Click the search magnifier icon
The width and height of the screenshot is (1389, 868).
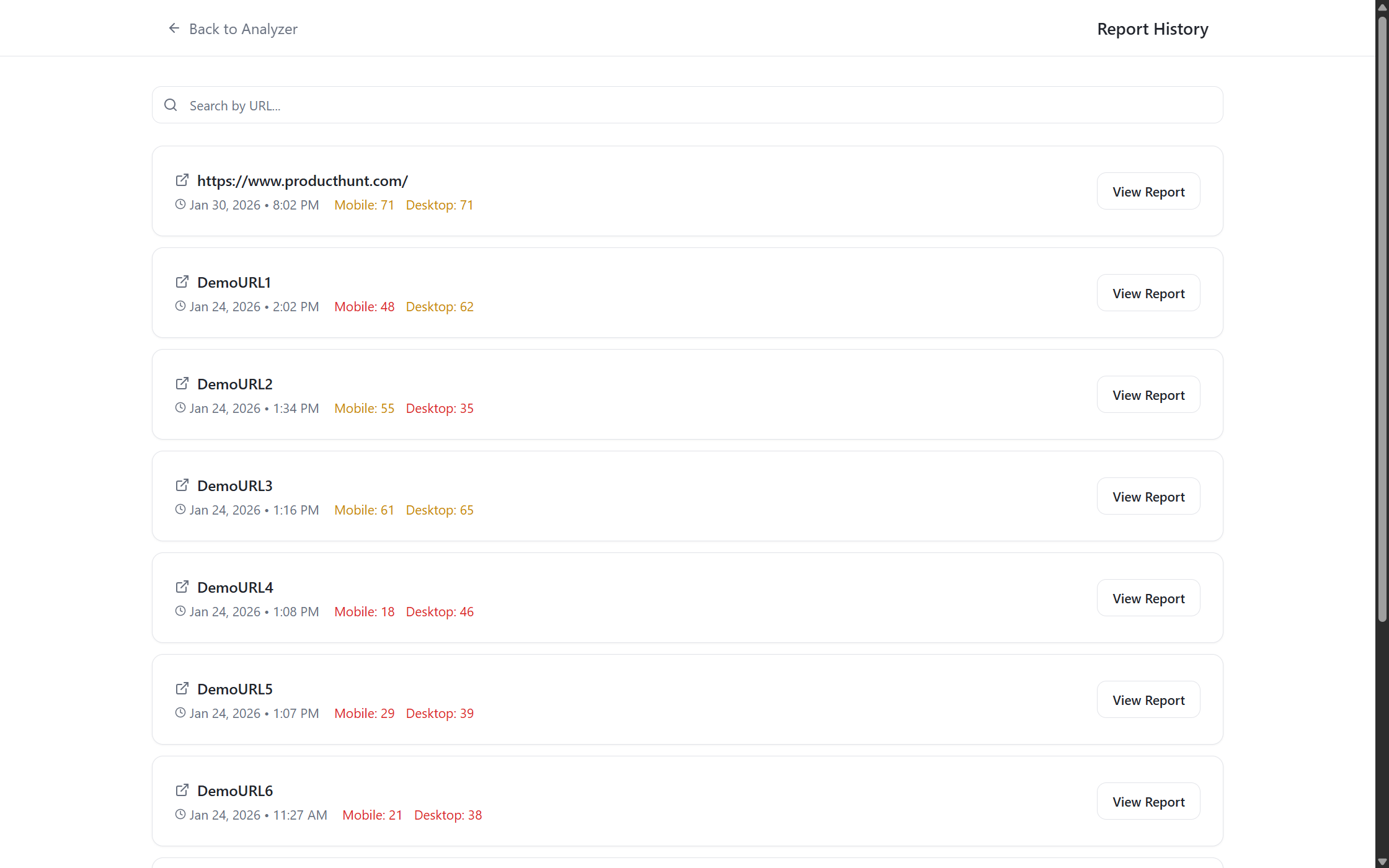[x=171, y=105]
